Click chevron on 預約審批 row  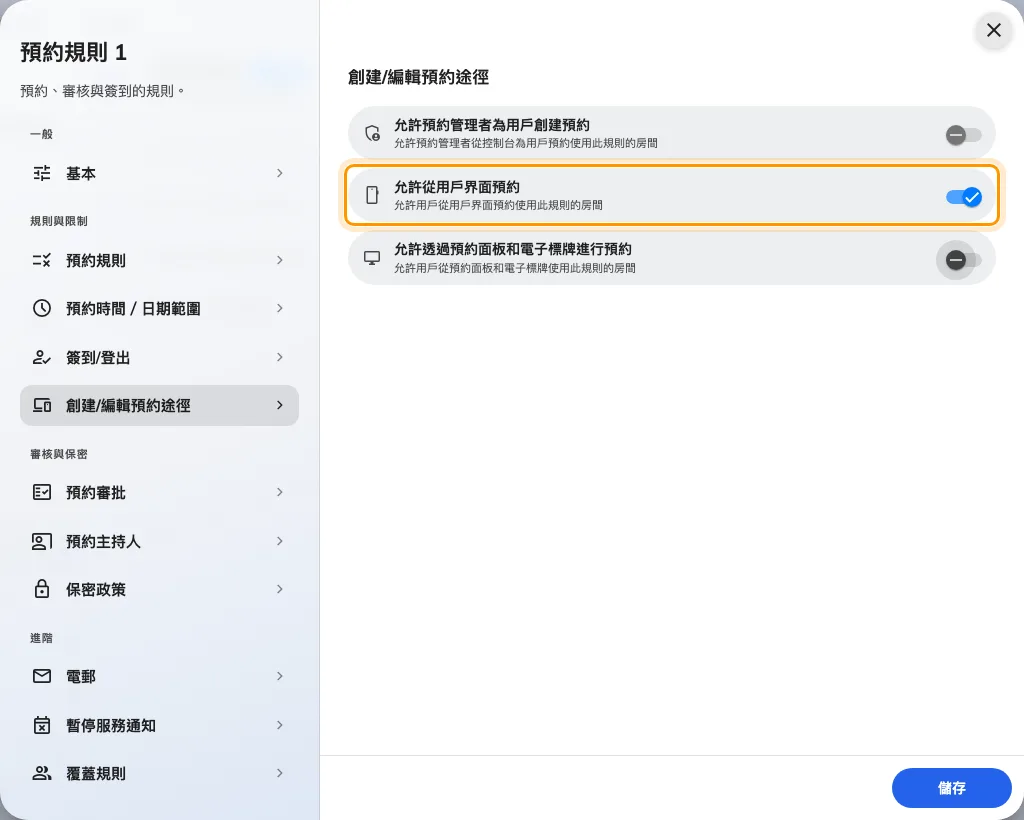click(280, 492)
